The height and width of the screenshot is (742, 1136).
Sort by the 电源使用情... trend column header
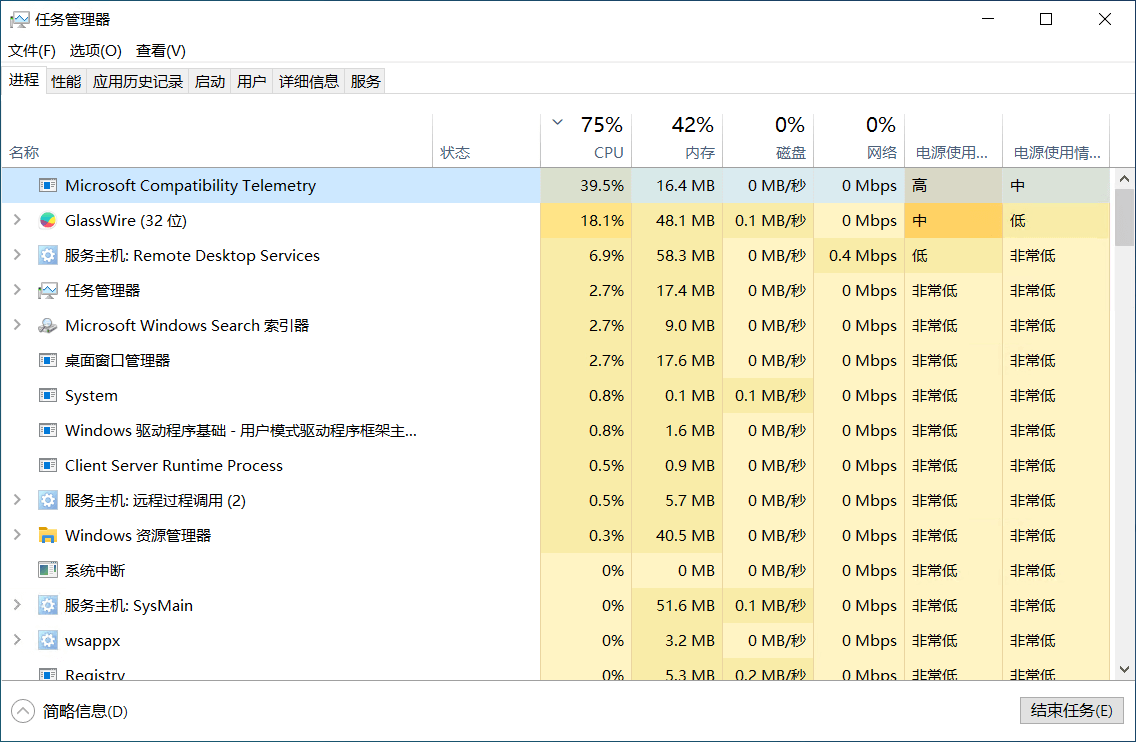click(x=1056, y=141)
